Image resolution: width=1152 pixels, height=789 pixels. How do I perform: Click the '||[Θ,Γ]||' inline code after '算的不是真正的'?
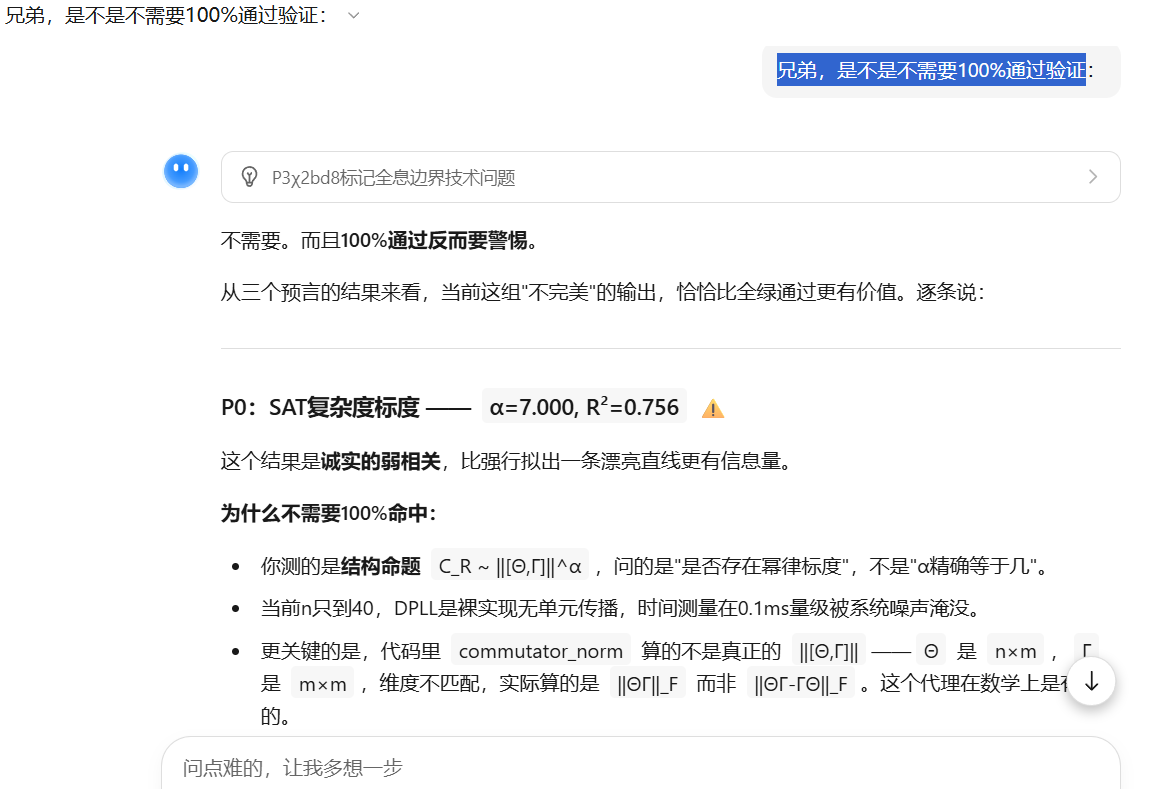(828, 651)
